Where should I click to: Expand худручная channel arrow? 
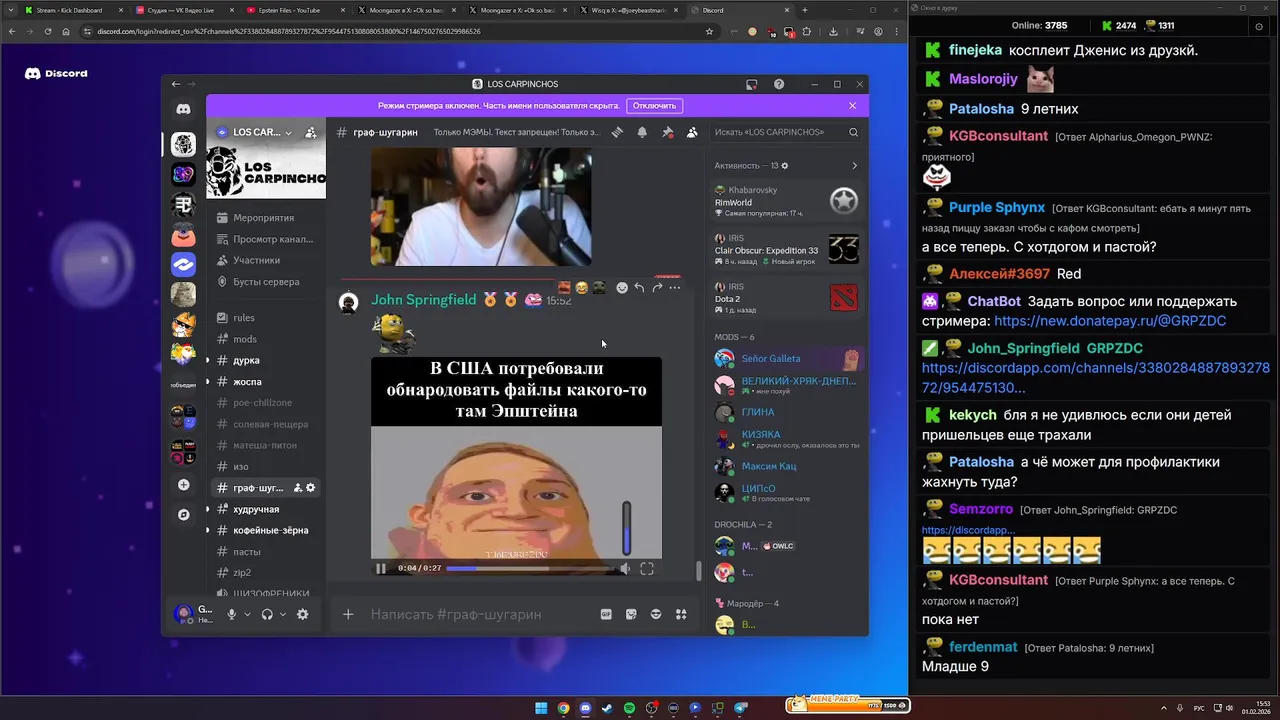pyautogui.click(x=208, y=509)
